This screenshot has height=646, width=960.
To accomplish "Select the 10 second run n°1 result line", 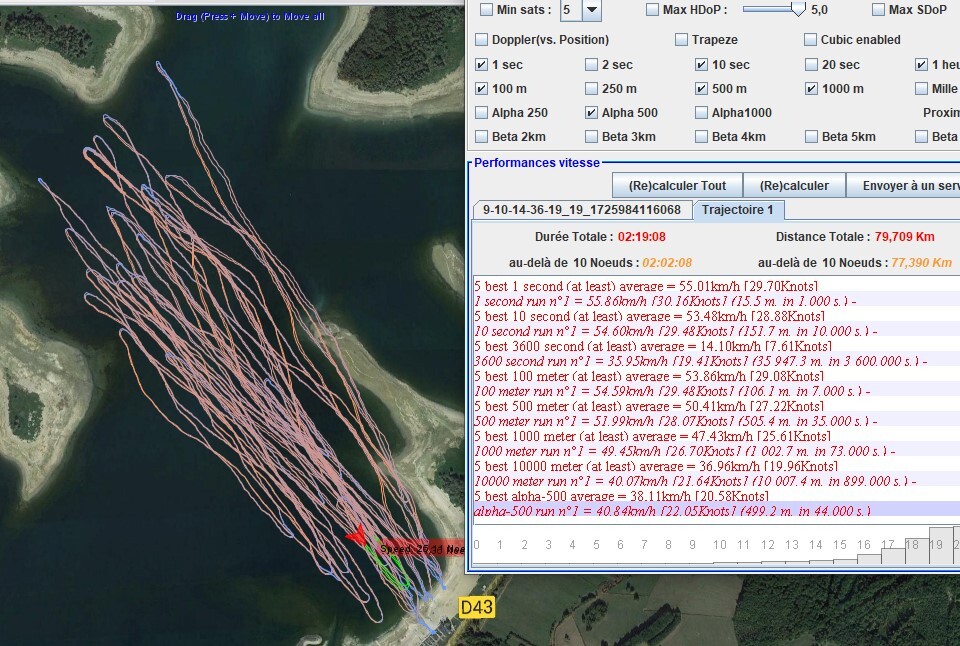I will pyautogui.click(x=716, y=331).
